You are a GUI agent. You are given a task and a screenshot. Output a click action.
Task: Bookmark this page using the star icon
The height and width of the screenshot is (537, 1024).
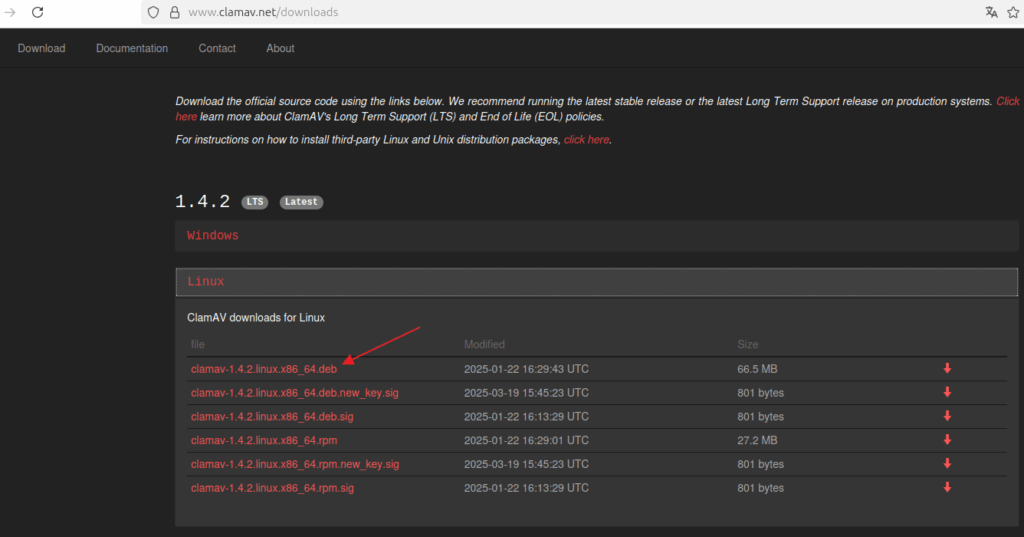click(x=1013, y=13)
